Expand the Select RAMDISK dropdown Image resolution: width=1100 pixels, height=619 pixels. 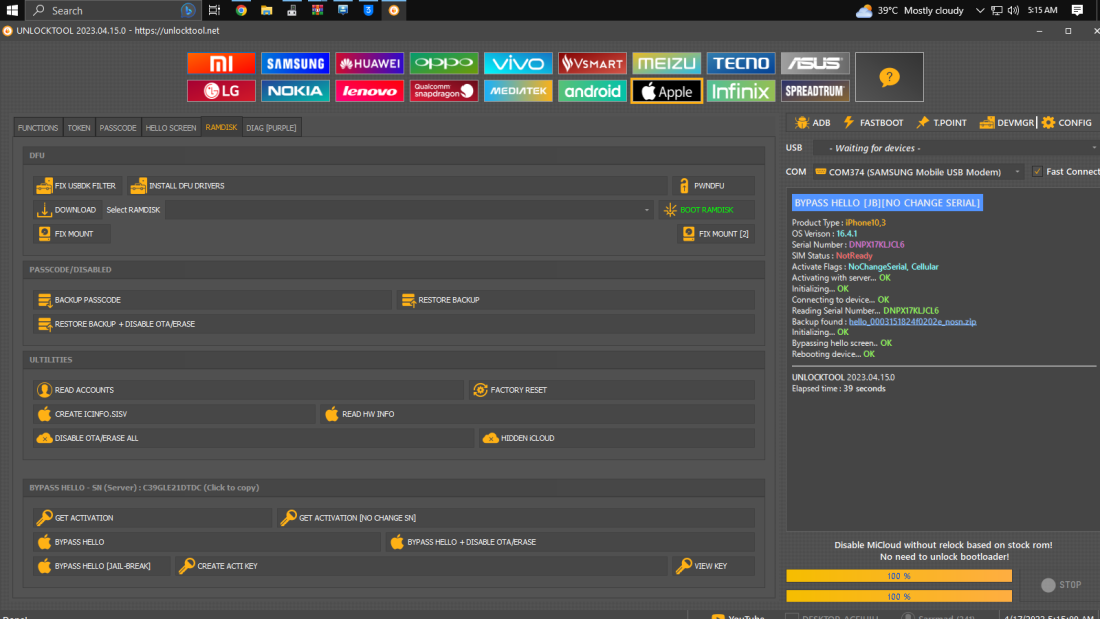(647, 210)
